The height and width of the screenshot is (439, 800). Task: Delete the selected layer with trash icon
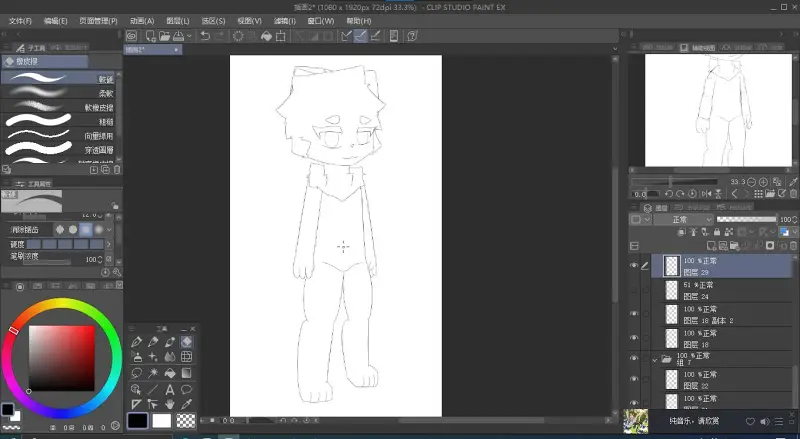793,246
